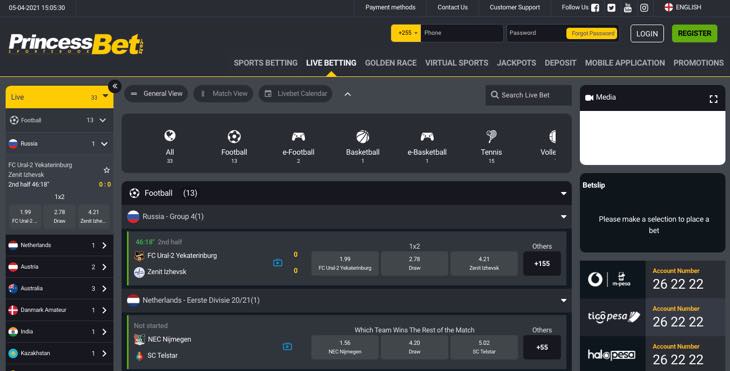Click the PrincessBet logo
This screenshot has width=730, height=371.
[x=76, y=44]
